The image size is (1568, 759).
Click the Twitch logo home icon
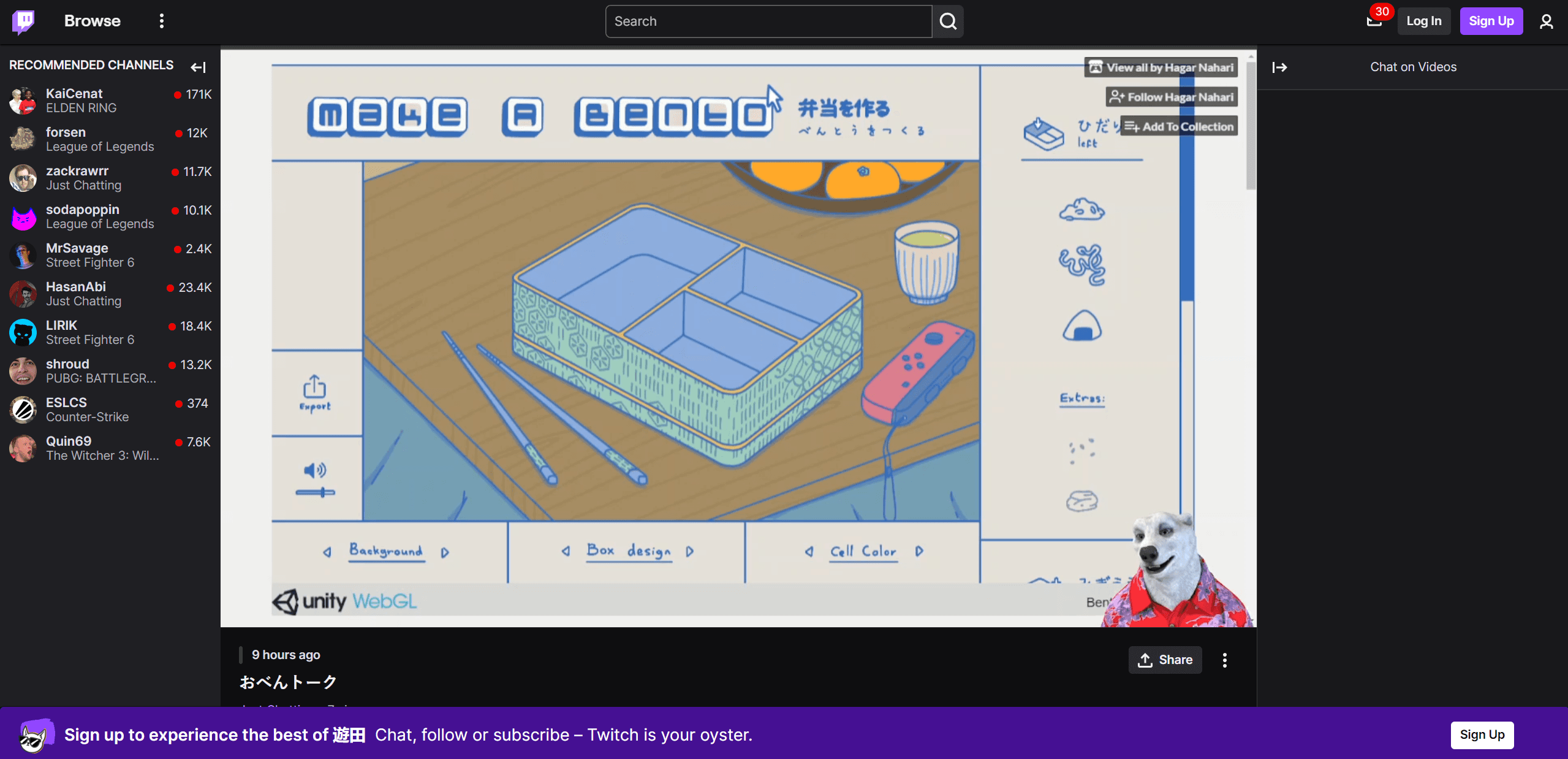23,21
